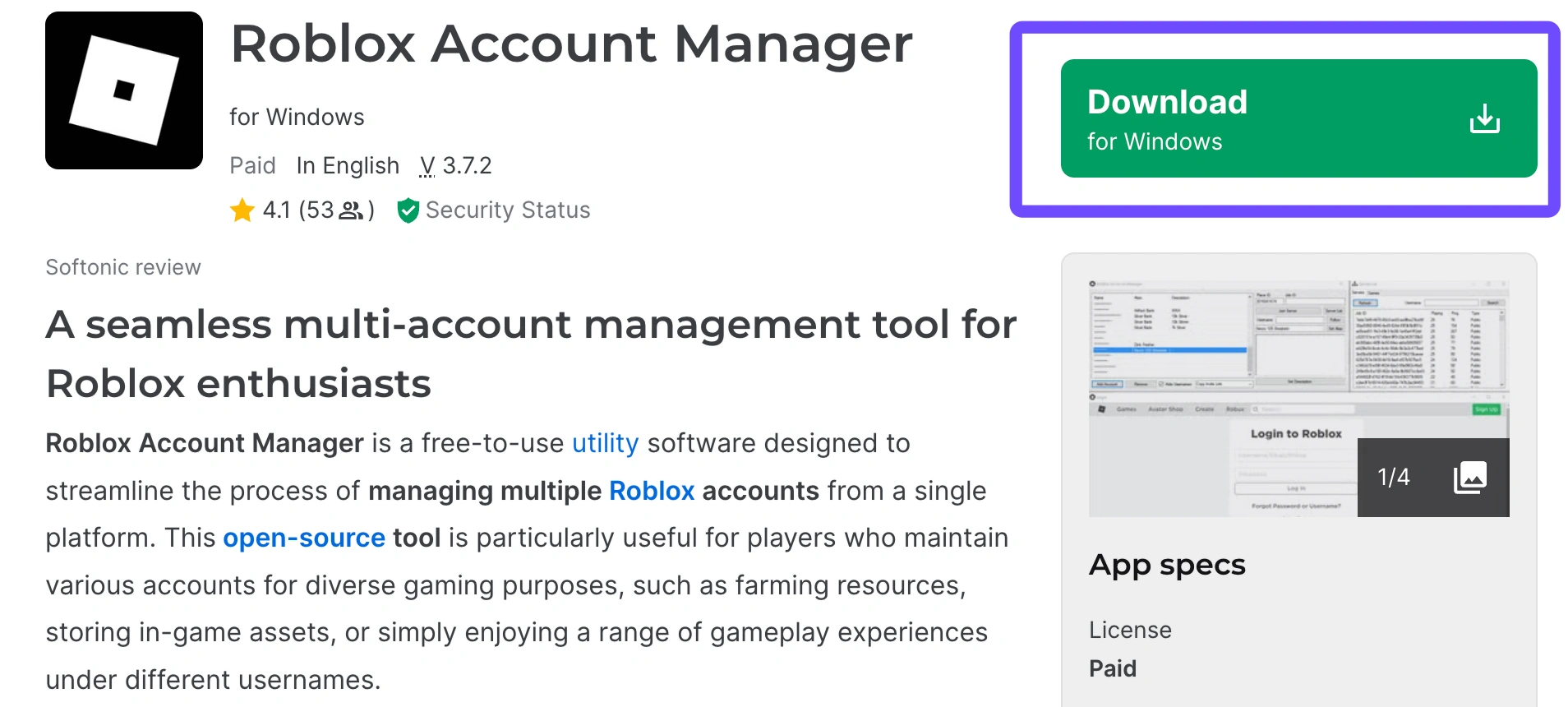Click the image gallery icon
Image resolution: width=1568 pixels, height=707 pixels.
1470,478
